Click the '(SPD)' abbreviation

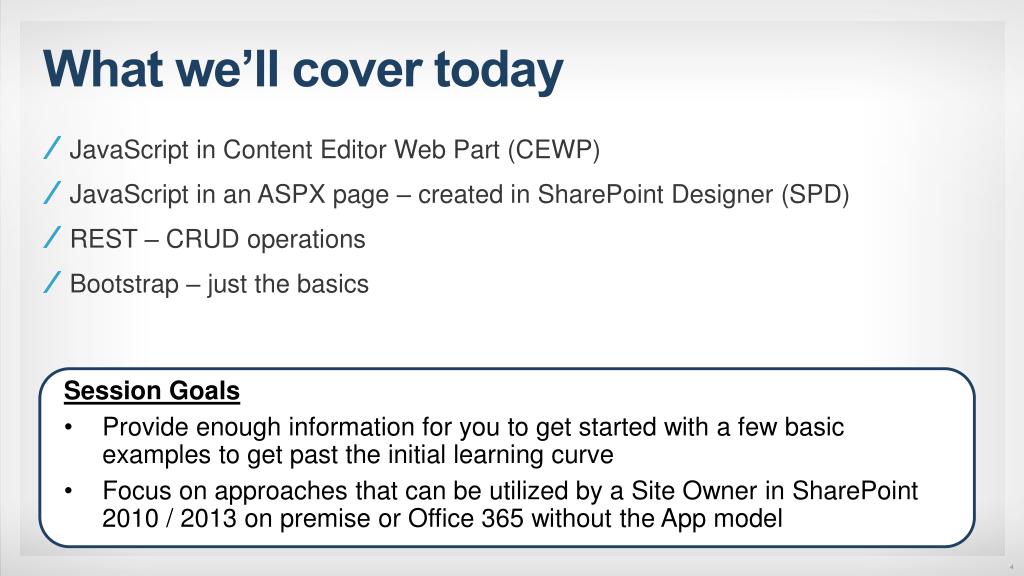815,195
